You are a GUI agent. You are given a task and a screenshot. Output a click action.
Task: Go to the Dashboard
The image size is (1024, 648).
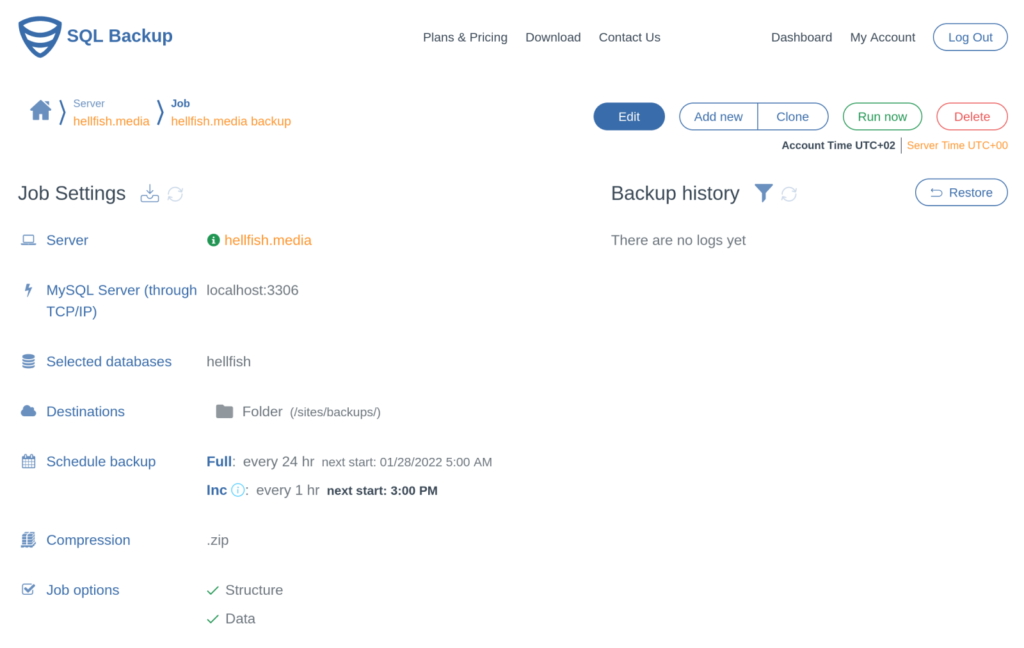(x=801, y=37)
